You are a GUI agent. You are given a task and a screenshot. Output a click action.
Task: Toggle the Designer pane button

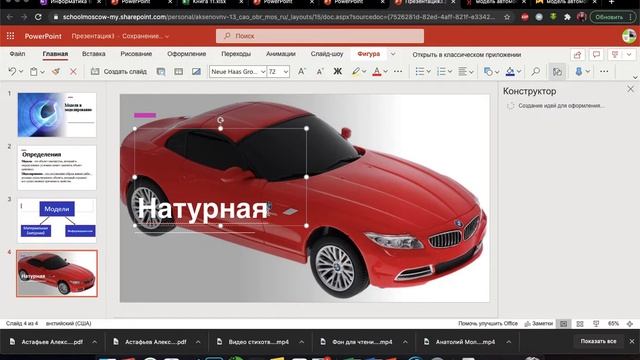coord(557,71)
